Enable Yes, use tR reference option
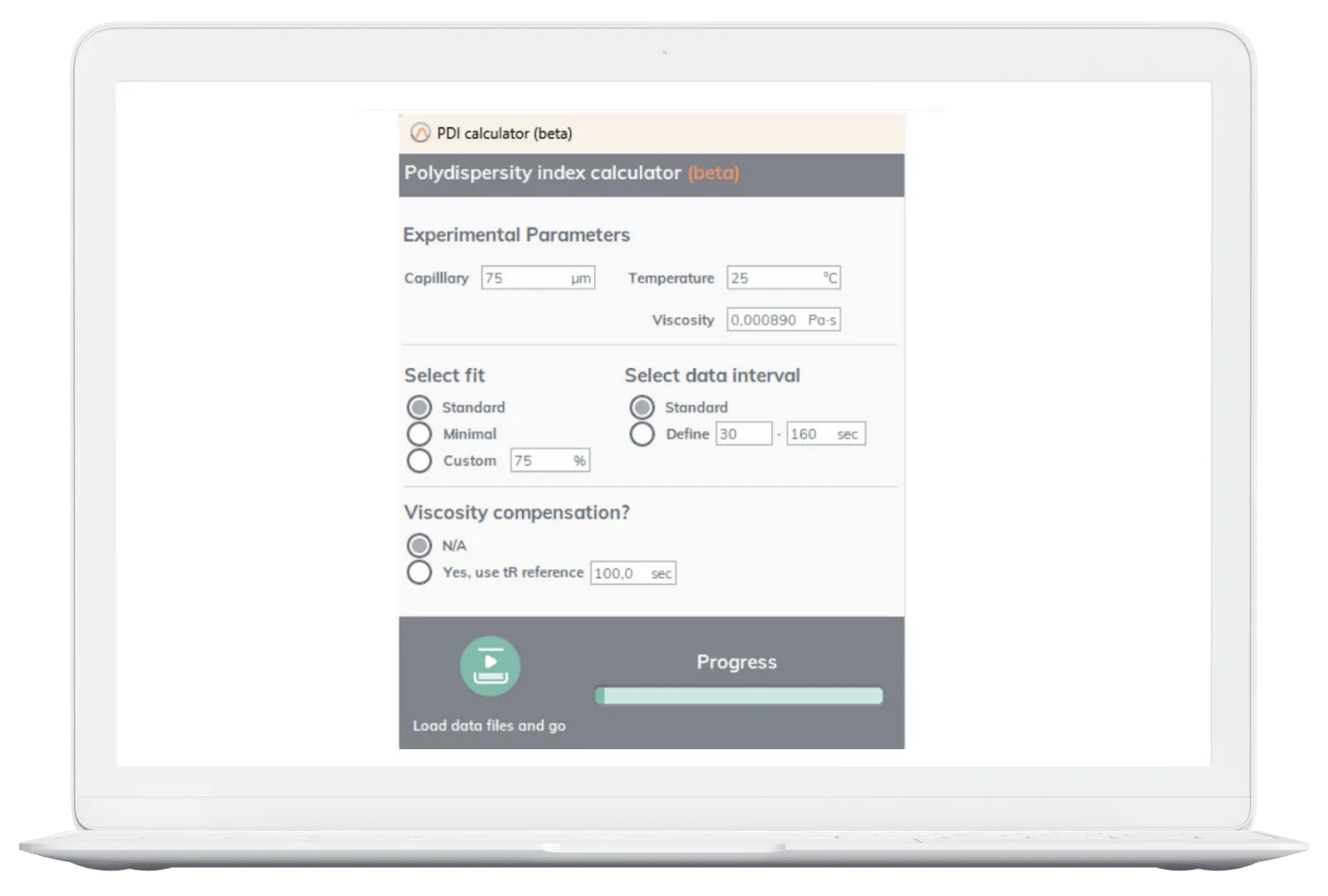 click(419, 572)
